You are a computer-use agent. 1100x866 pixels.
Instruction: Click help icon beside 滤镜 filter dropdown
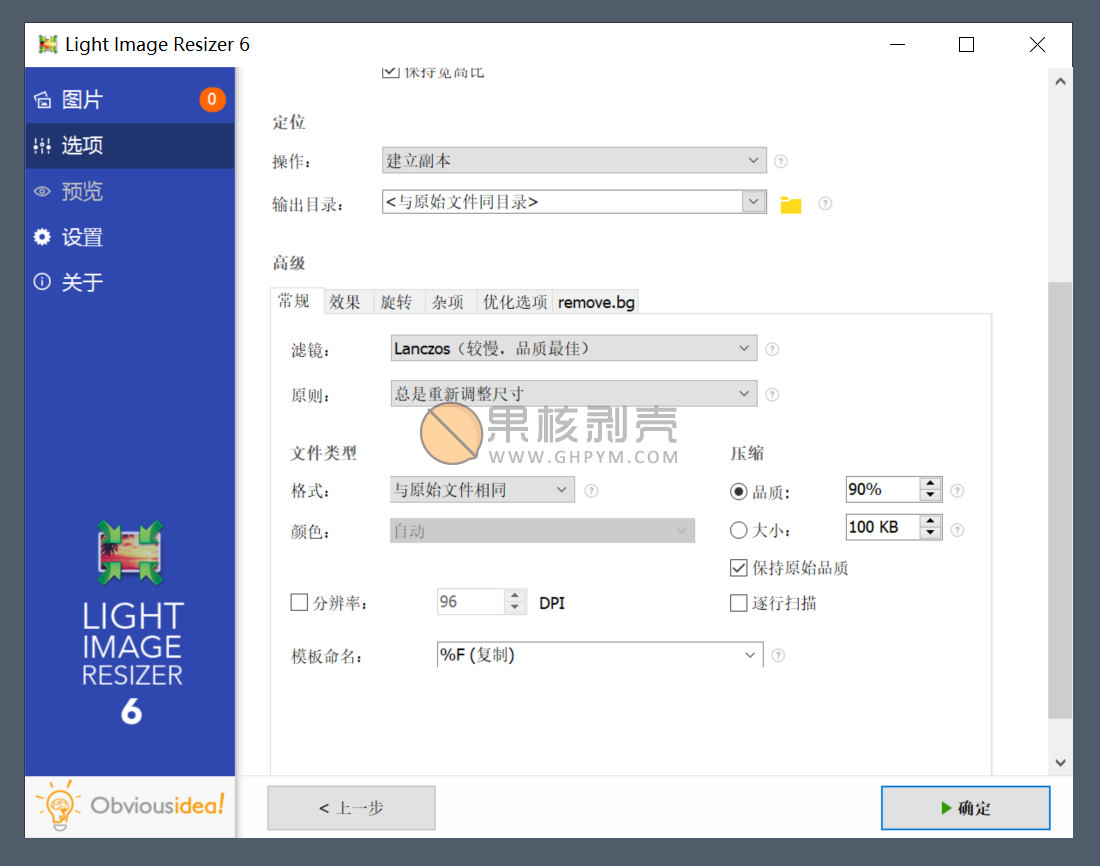[772, 349]
